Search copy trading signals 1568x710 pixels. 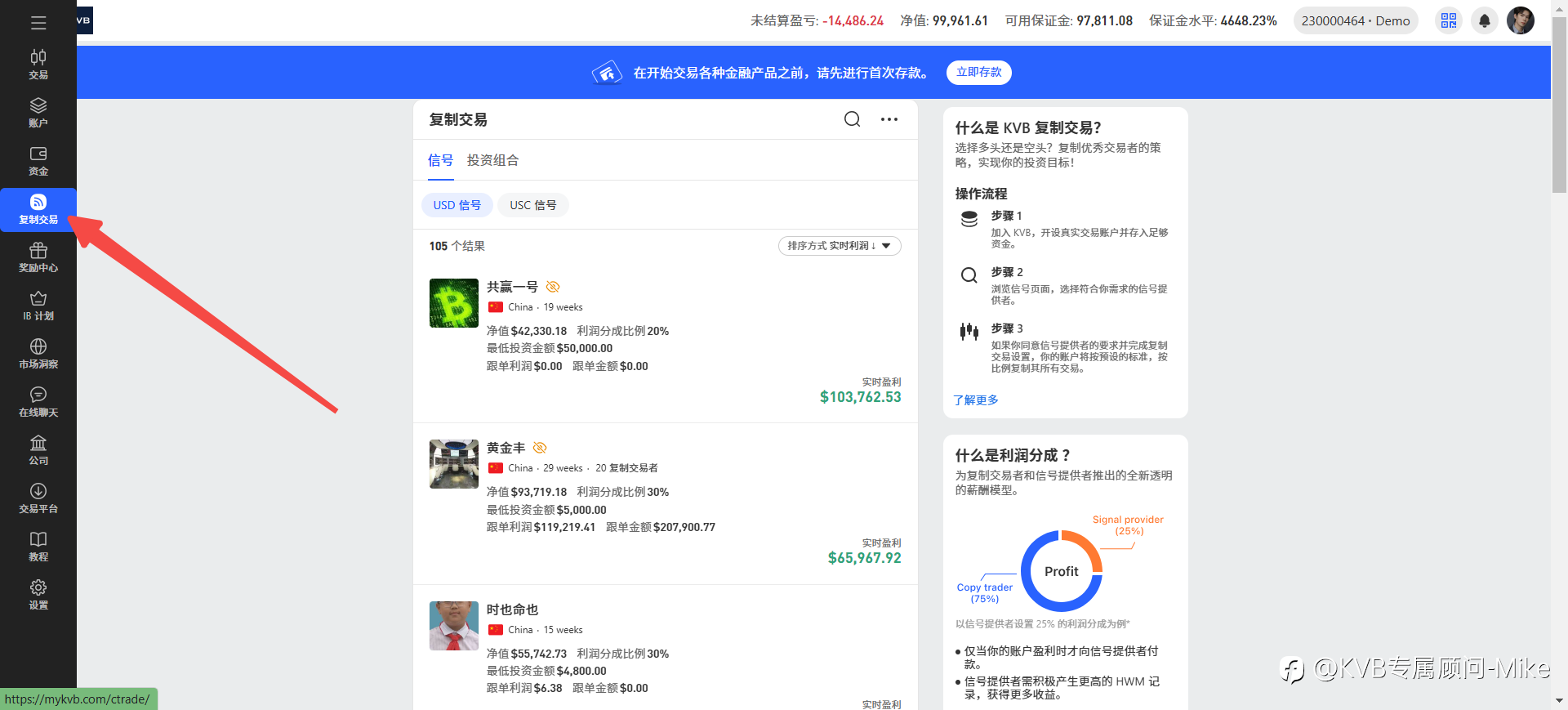[852, 119]
